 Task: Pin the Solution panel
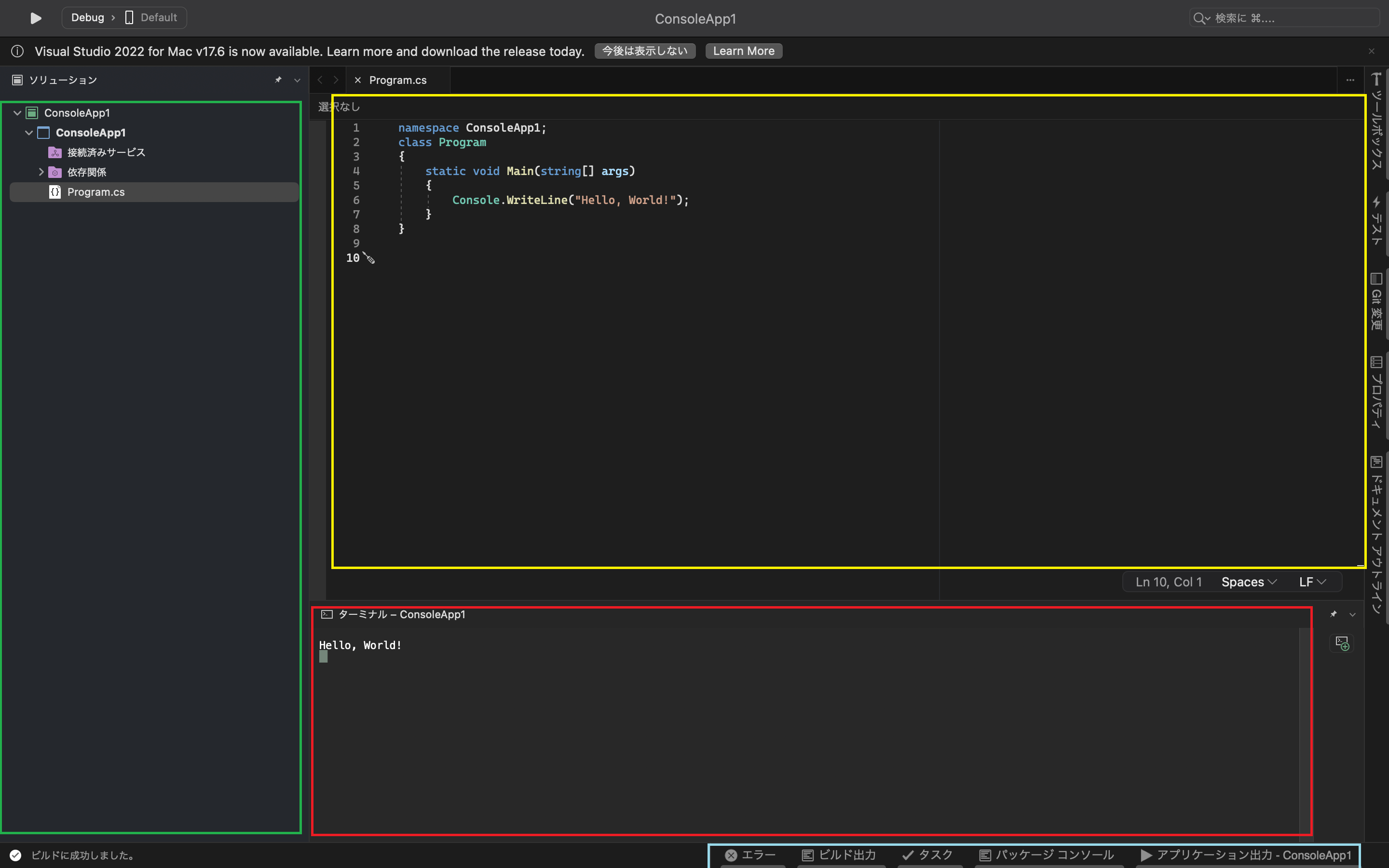278,80
